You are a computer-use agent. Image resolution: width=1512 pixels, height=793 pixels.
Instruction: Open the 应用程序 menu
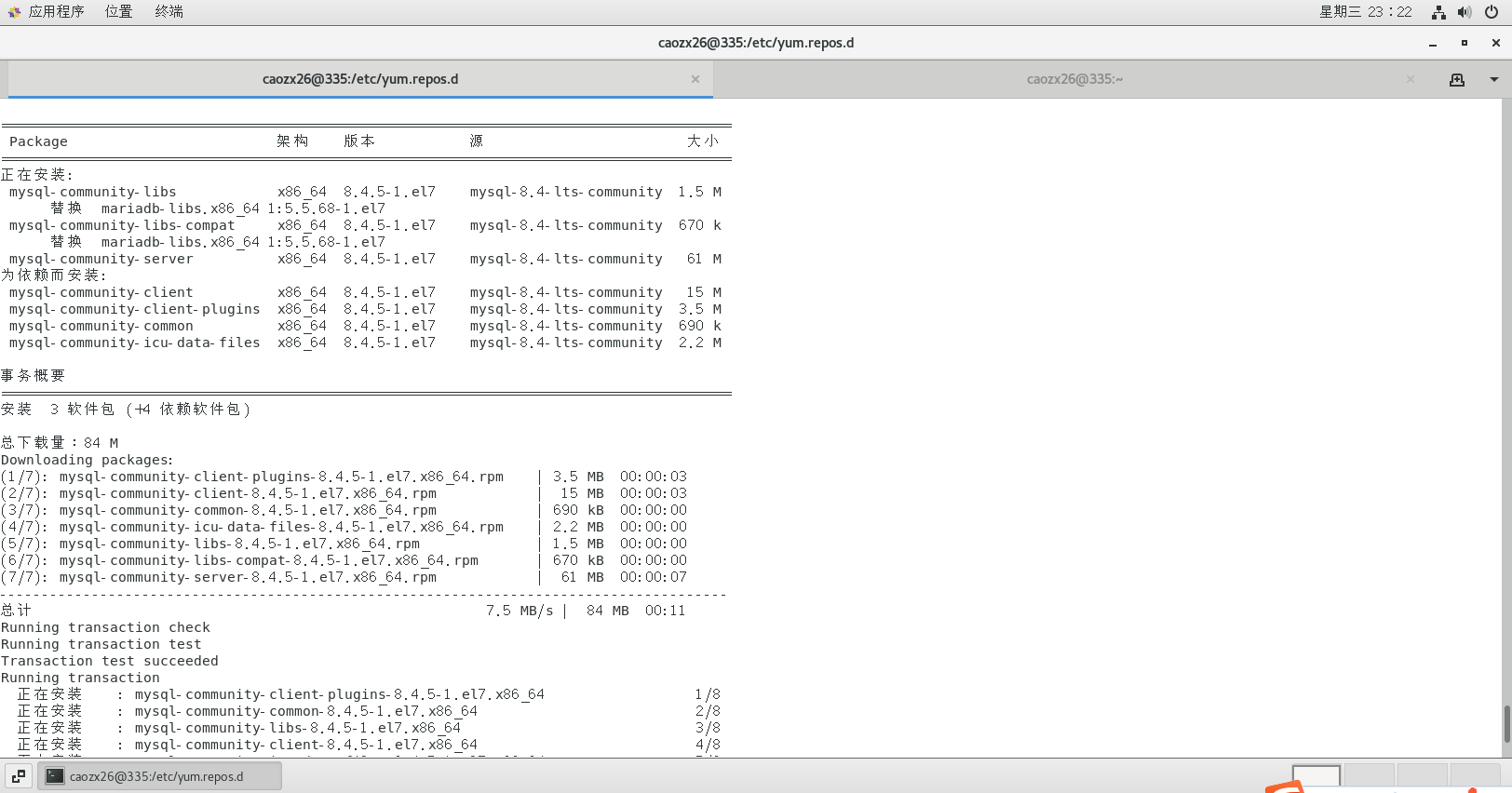coord(56,11)
